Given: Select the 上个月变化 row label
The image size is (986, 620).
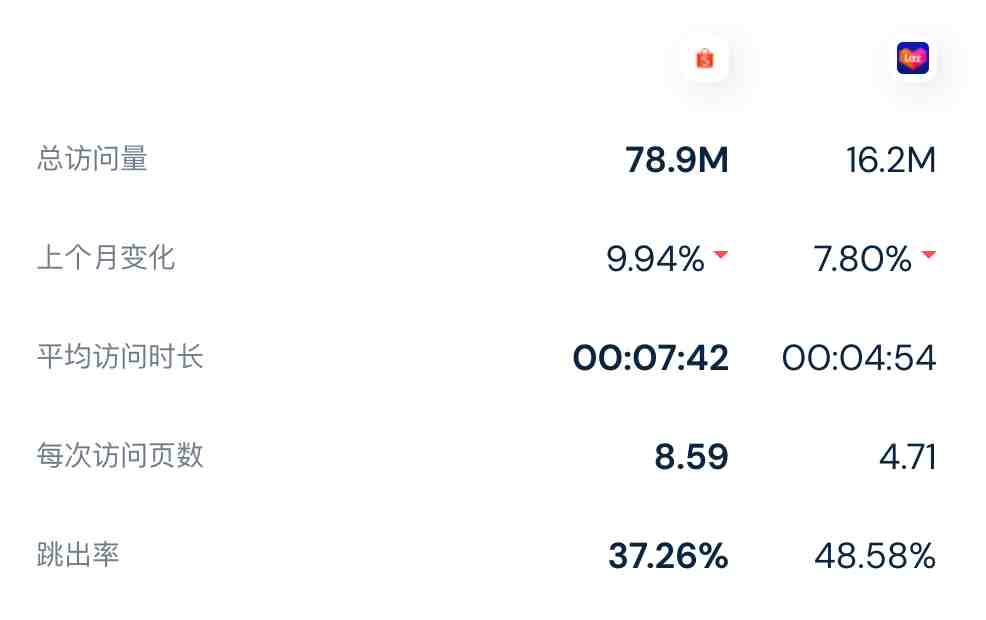Looking at the screenshot, I should click(x=106, y=258).
